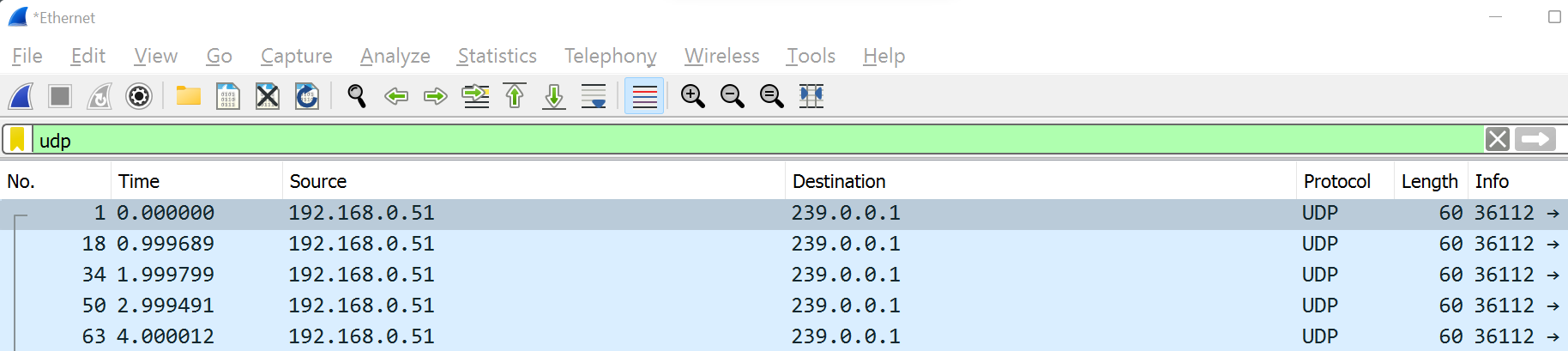Jump to the first packet
Screen dimensions: 1568x351
(x=515, y=96)
